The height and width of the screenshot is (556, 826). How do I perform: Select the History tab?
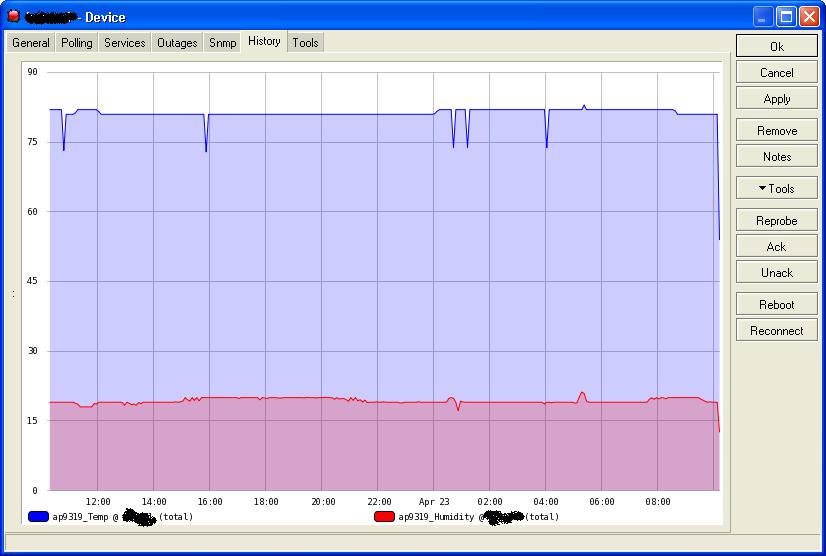[264, 41]
